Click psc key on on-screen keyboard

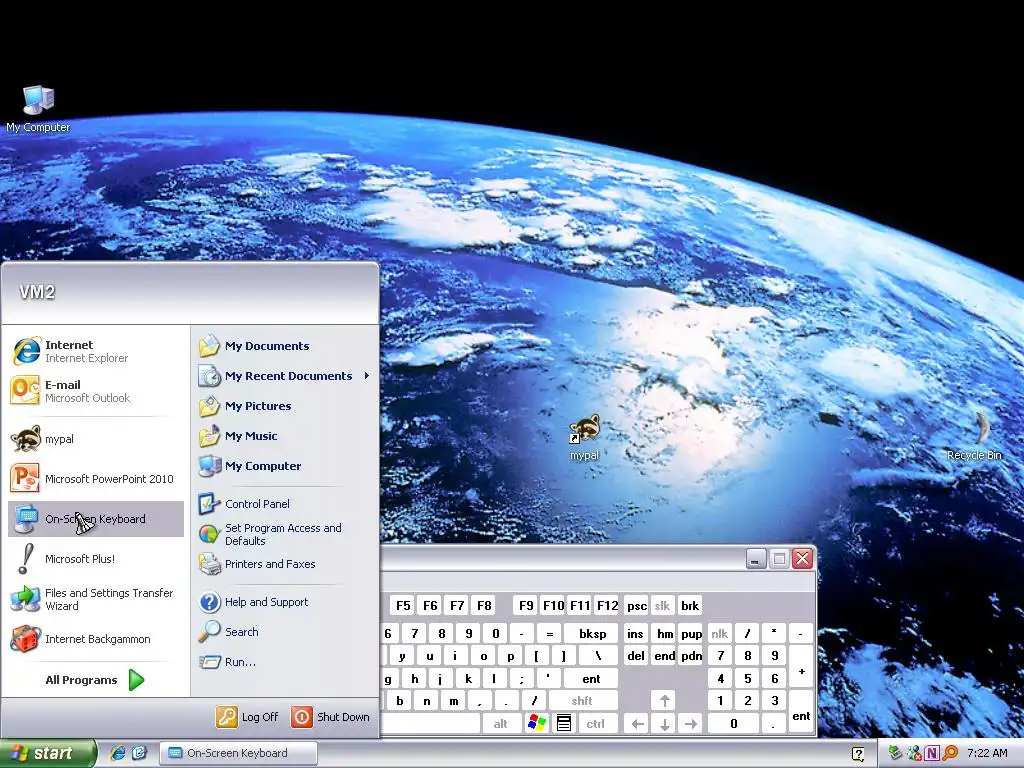[637, 605]
